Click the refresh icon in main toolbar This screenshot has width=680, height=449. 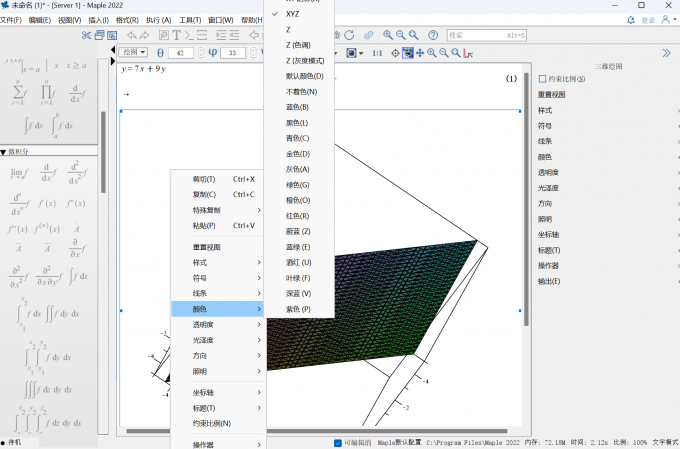tap(350, 35)
